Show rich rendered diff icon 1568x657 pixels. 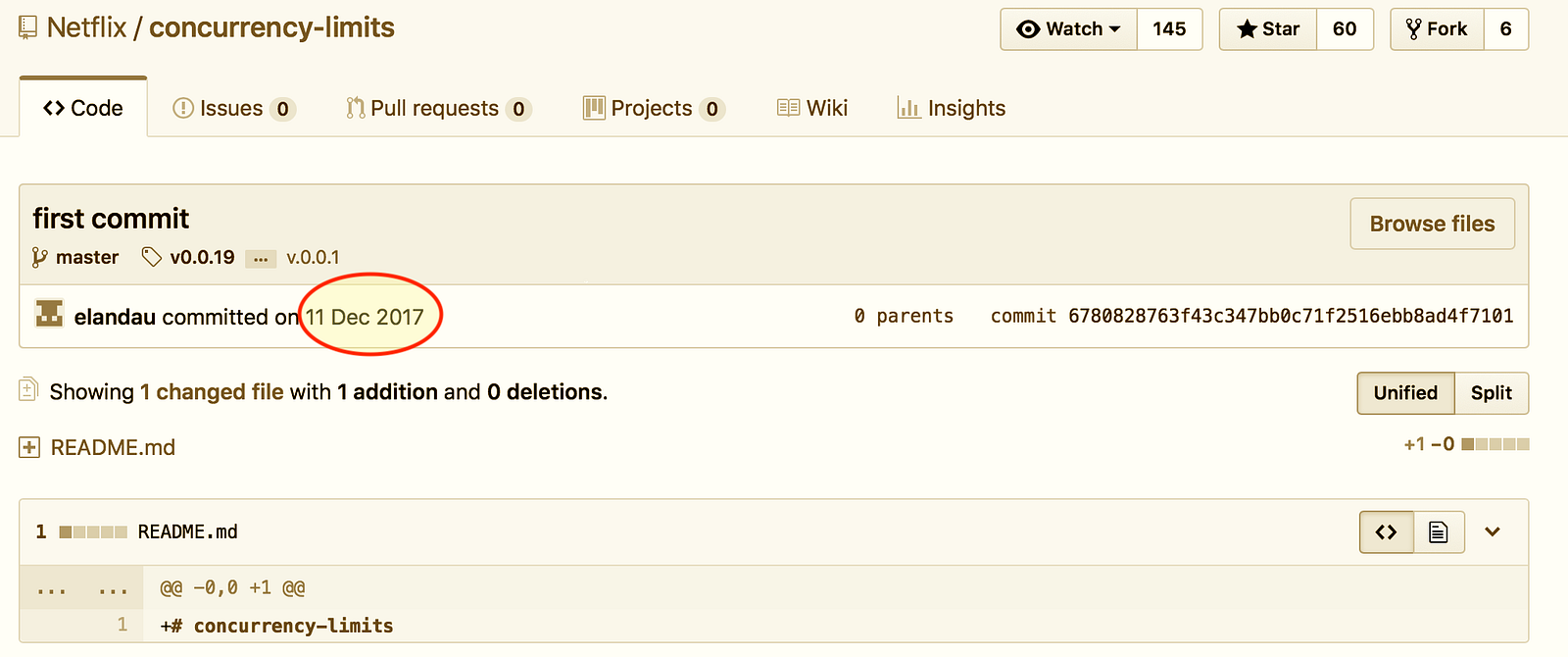click(x=1438, y=532)
